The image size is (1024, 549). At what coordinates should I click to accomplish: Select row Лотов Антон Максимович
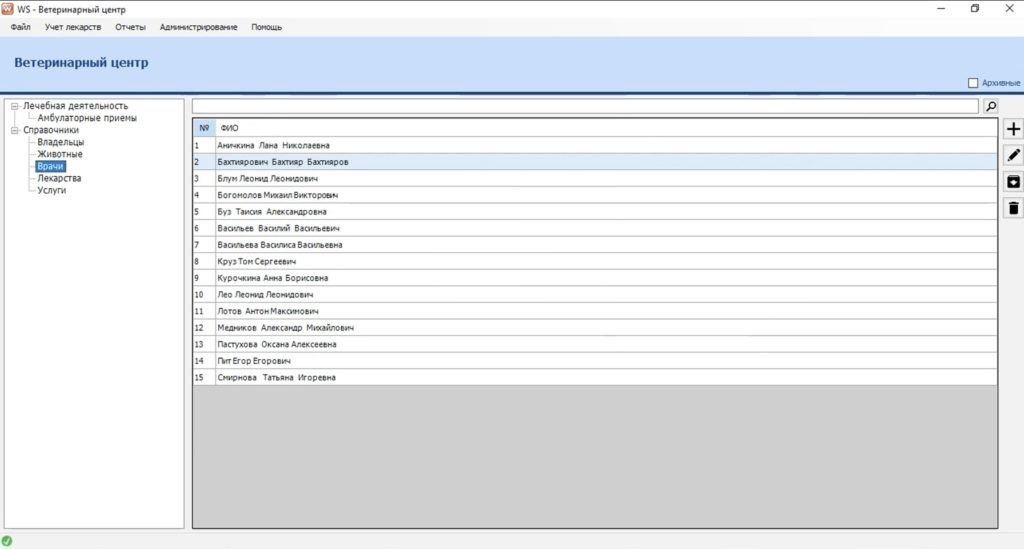(595, 311)
